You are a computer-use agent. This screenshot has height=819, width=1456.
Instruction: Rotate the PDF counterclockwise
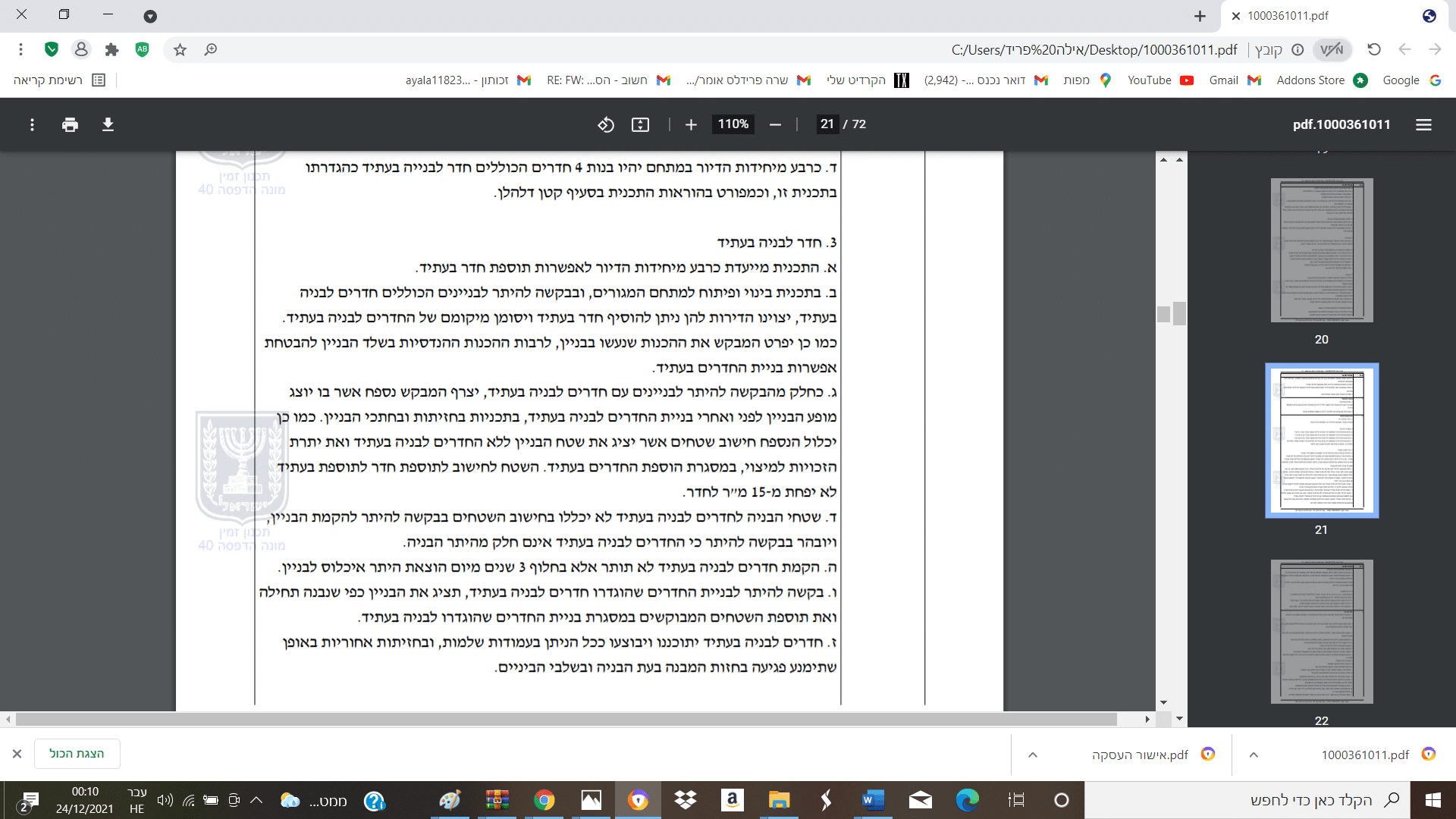605,124
